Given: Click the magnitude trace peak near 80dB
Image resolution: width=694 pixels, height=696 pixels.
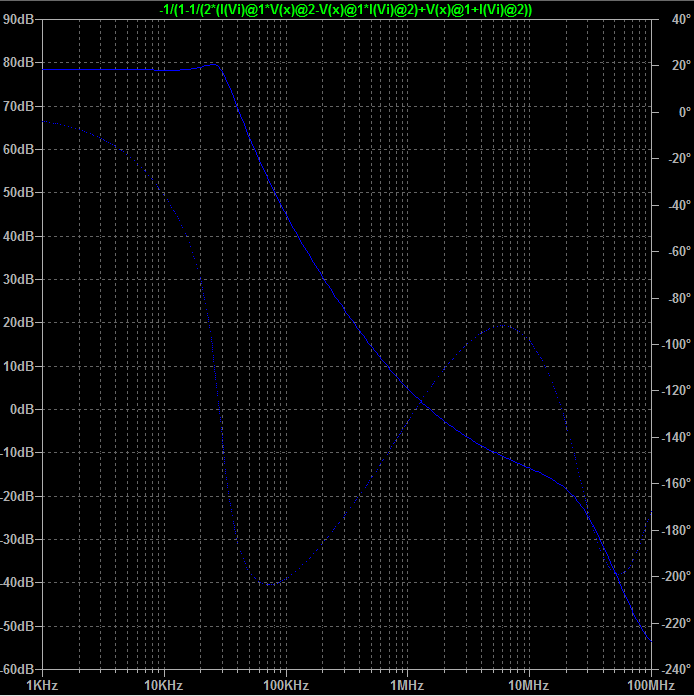Looking at the screenshot, I should coord(214,65).
